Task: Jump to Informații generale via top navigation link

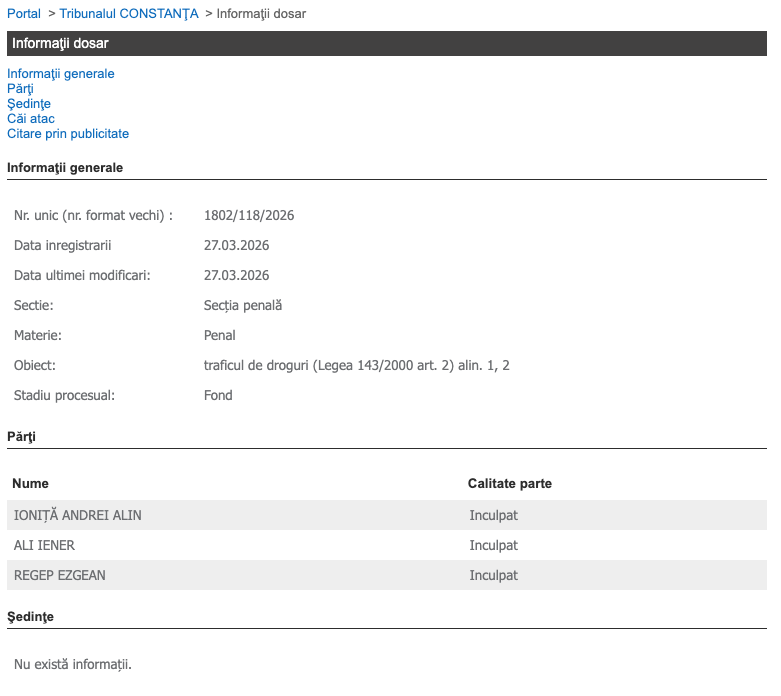Action: pyautogui.click(x=61, y=74)
